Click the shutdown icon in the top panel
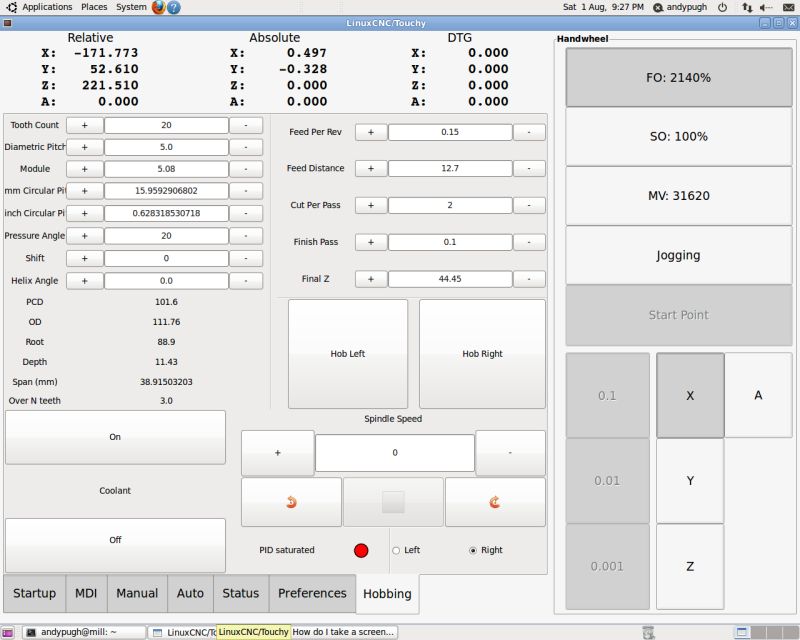Viewport: 800px width, 640px height. tap(722, 6)
